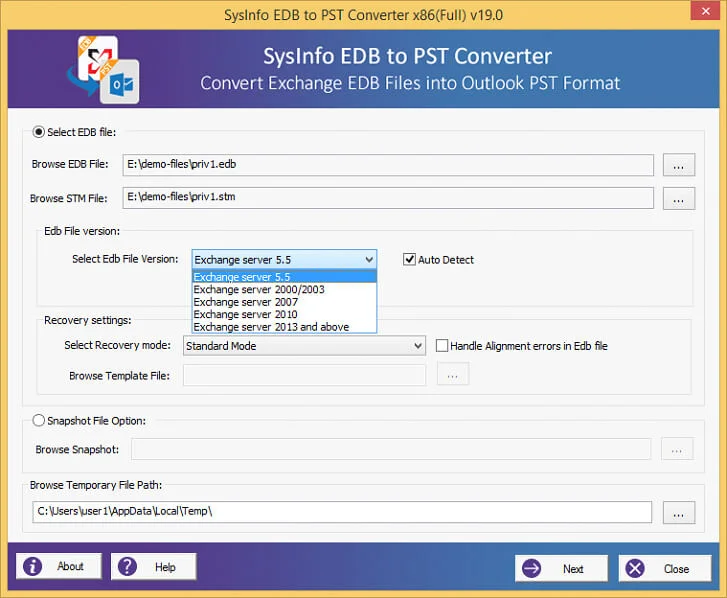Browse temporary file path using ellipsis button
727x598 pixels.
pos(679,513)
